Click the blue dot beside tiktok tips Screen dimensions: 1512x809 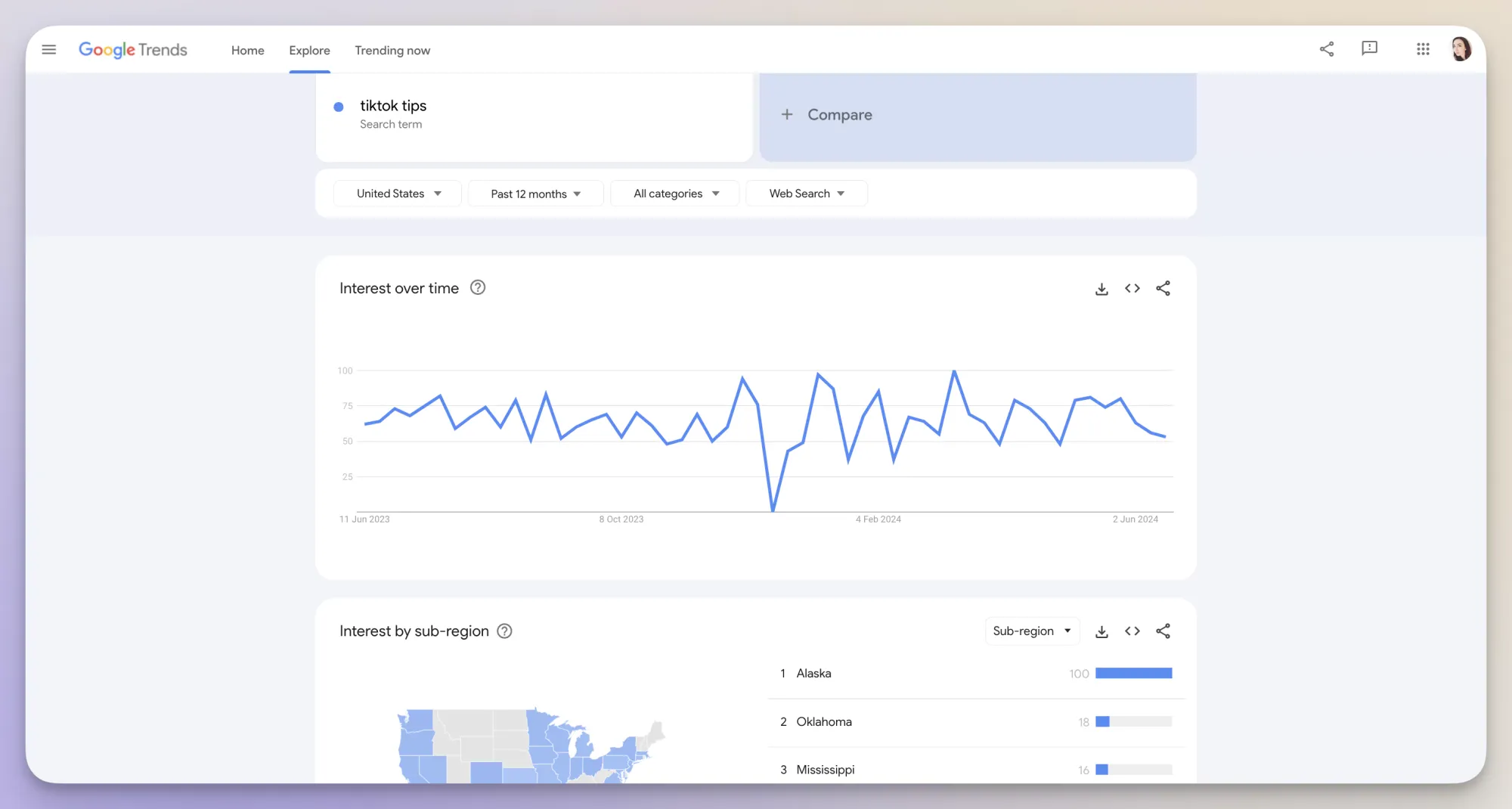339,107
